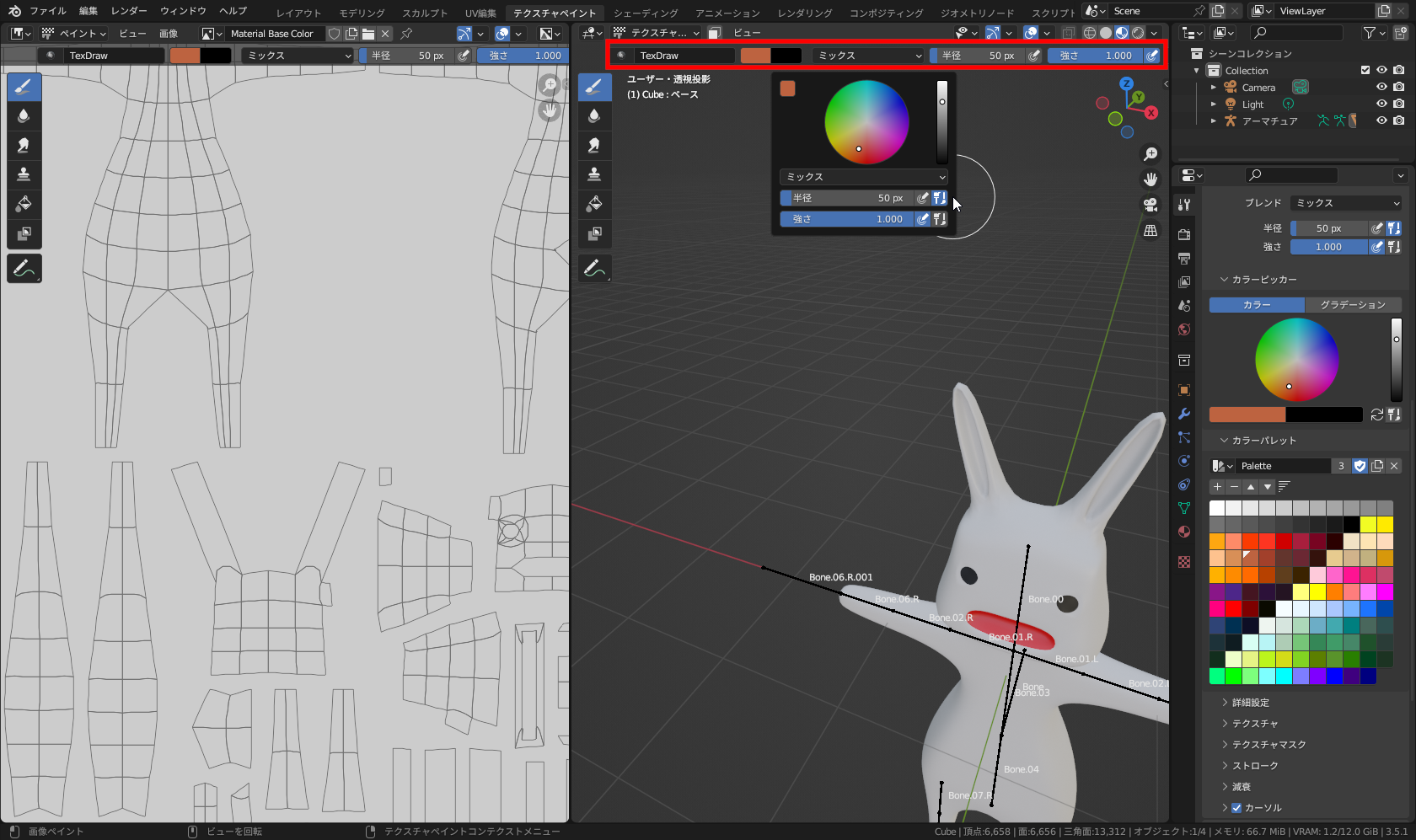Open the Tool properties tab icon

pyautogui.click(x=1184, y=205)
